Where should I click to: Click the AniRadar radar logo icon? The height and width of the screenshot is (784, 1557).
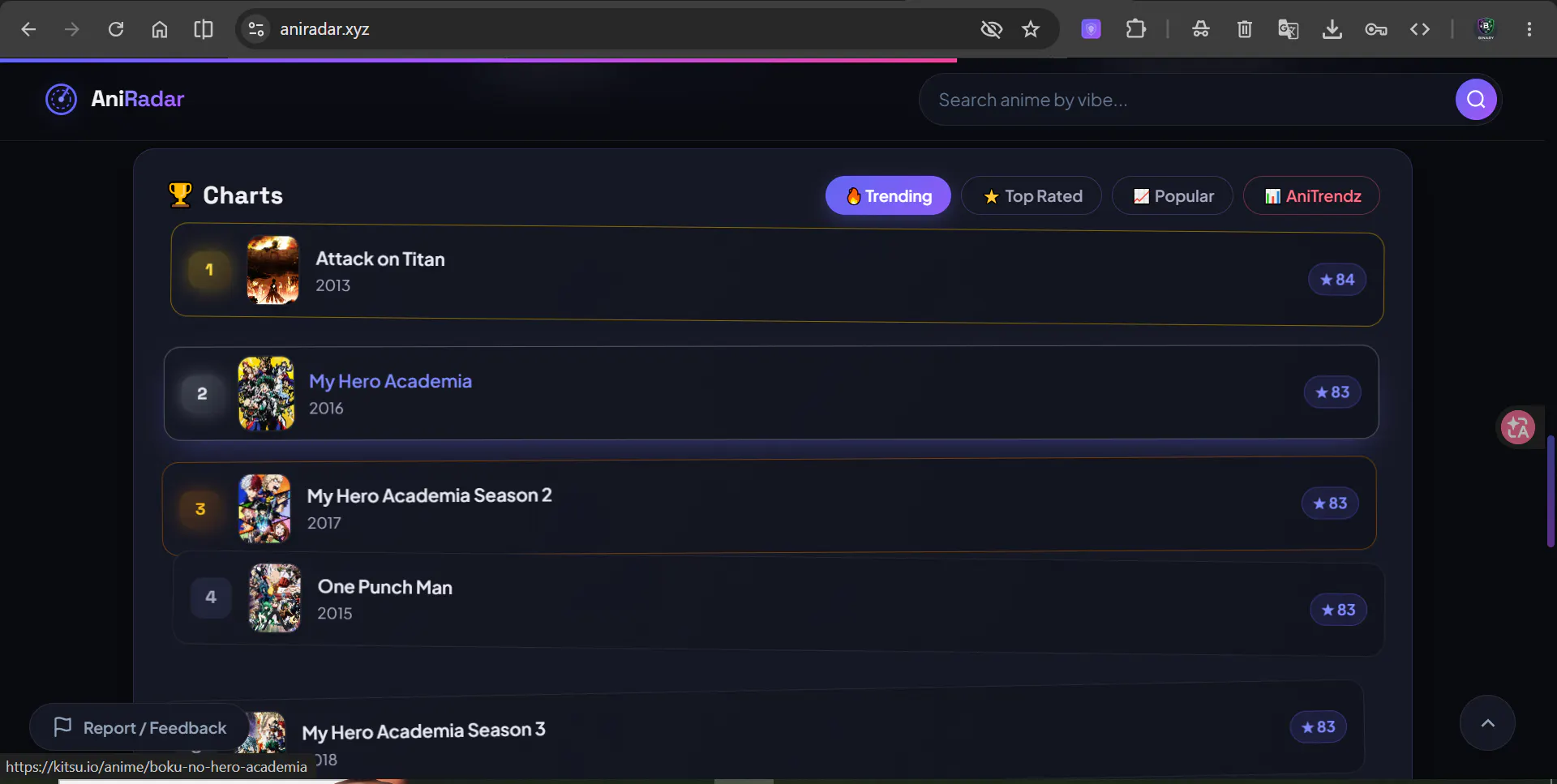61,100
